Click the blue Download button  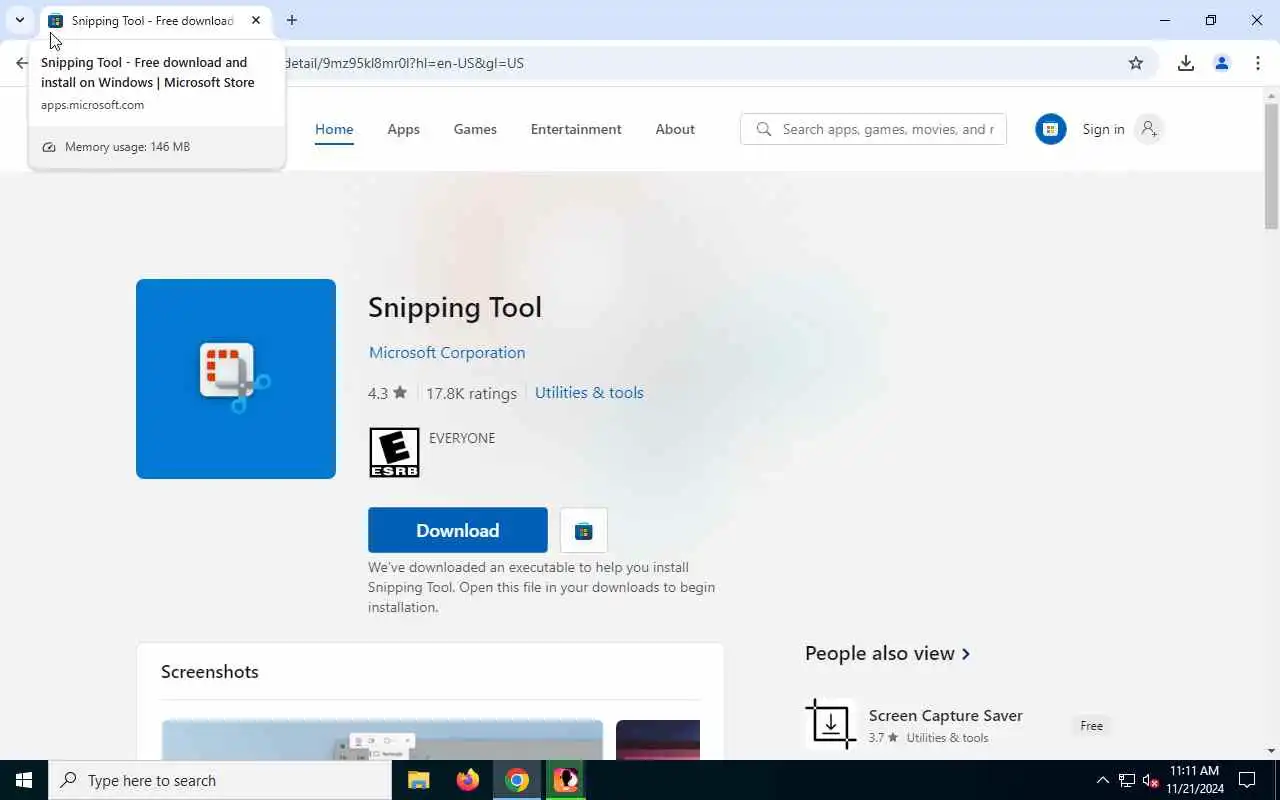click(458, 530)
